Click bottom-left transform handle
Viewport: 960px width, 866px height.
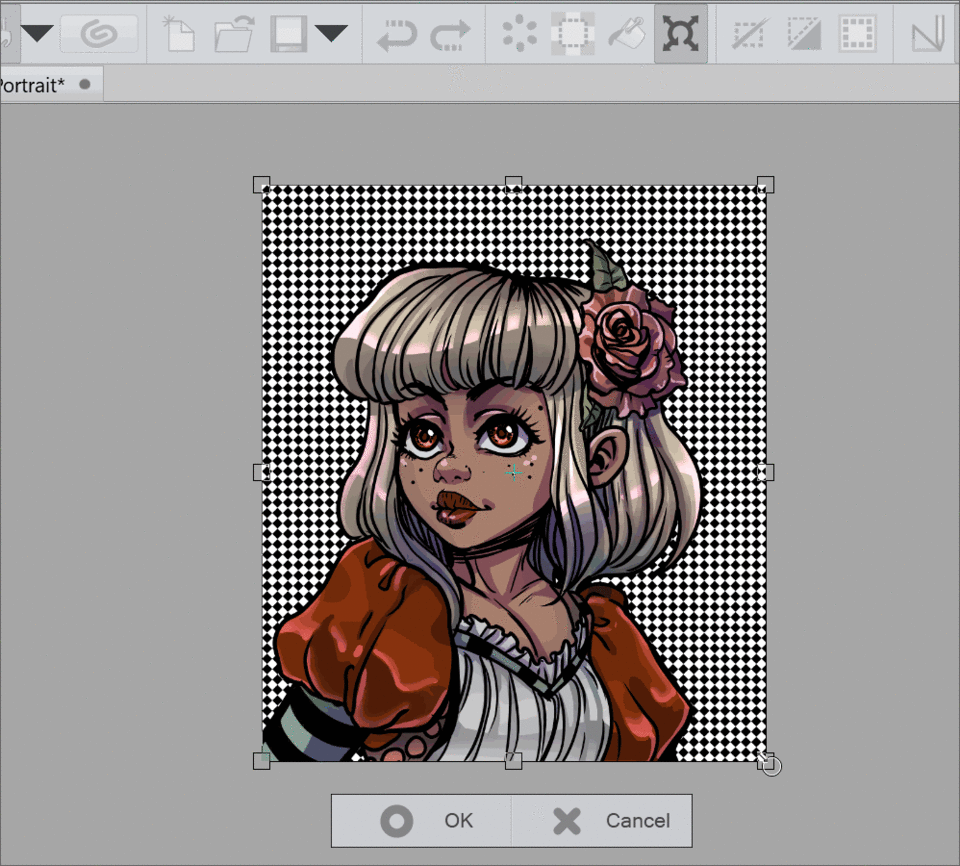pyautogui.click(x=261, y=761)
